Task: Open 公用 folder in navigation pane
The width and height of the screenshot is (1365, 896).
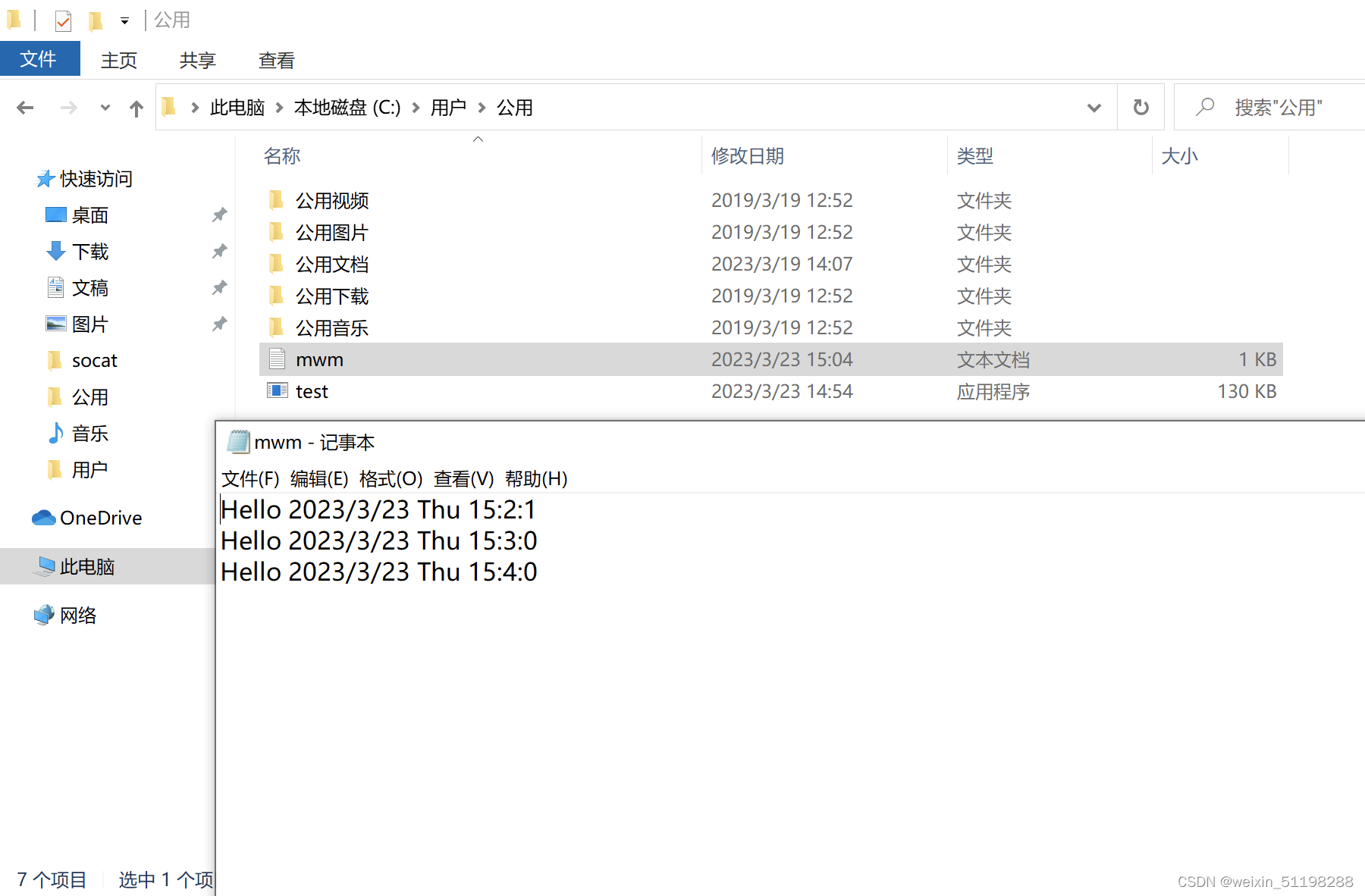Action: (x=90, y=397)
